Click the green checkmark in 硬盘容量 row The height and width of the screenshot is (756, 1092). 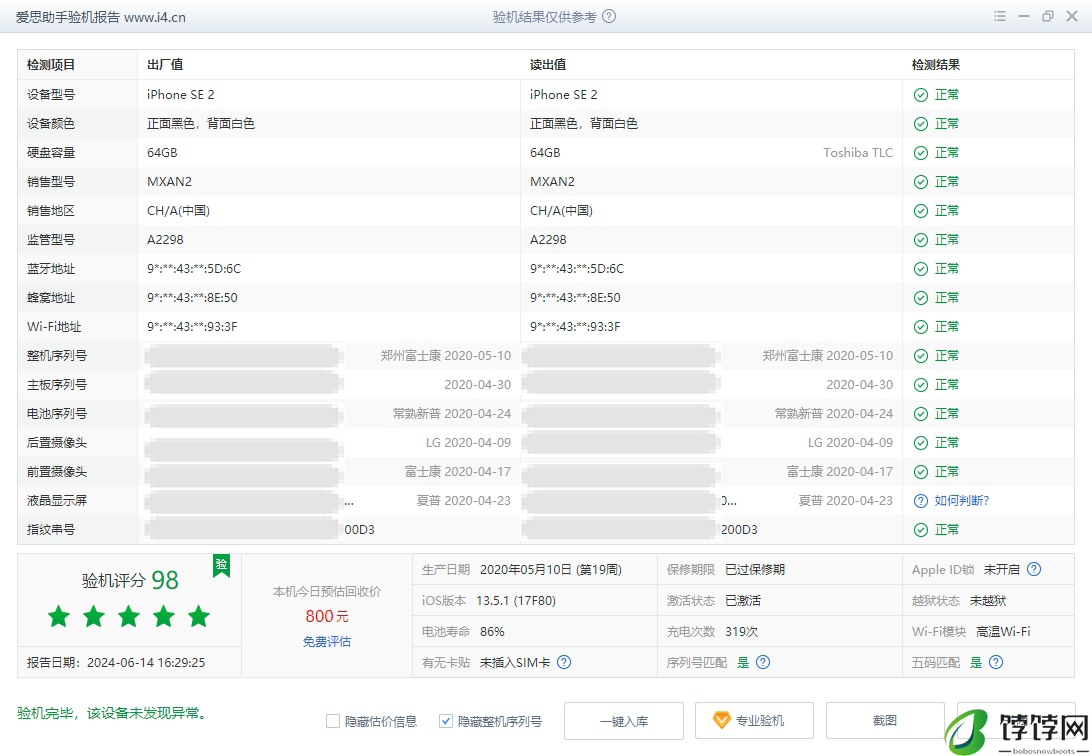921,152
